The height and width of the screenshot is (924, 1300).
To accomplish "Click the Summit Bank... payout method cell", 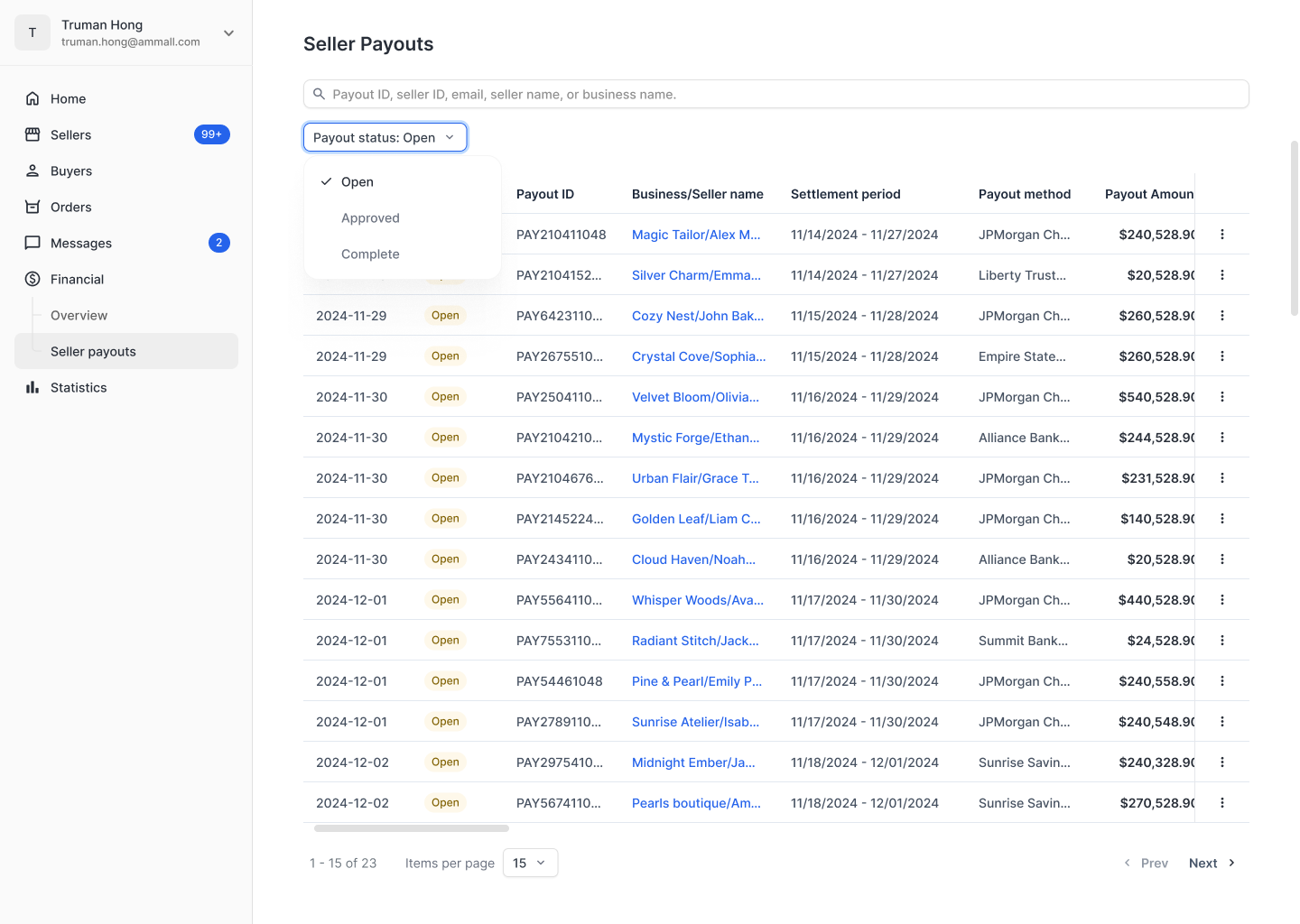I will pos(1023,641).
